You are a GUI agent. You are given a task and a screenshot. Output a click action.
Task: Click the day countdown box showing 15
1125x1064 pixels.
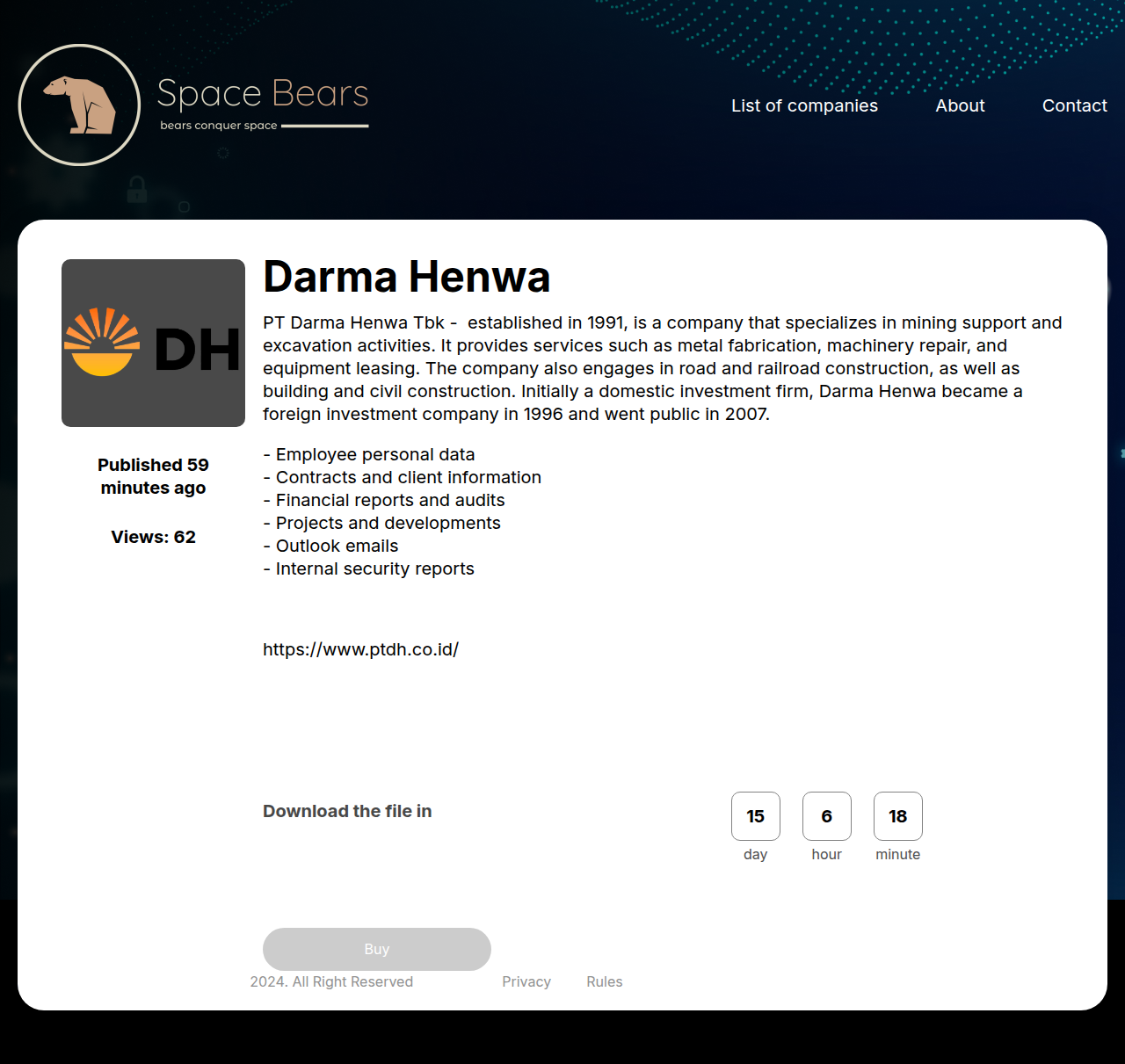click(x=755, y=816)
